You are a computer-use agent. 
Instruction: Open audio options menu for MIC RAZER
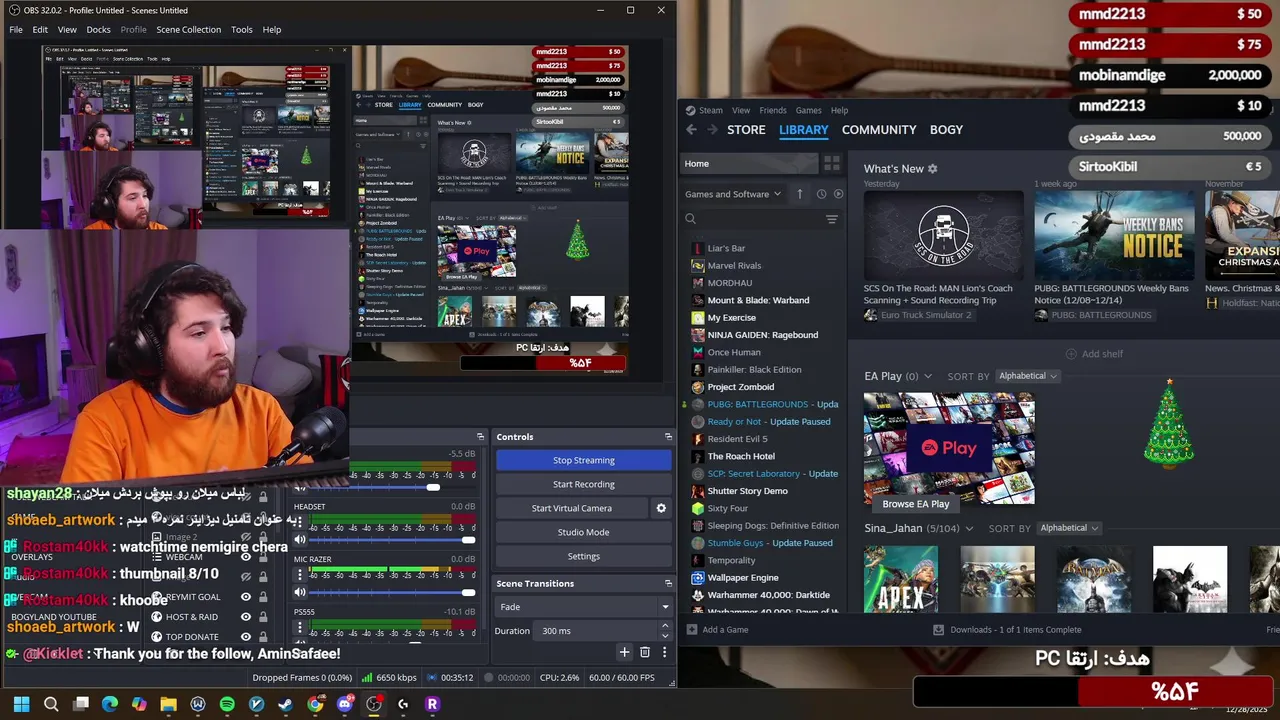click(299, 575)
